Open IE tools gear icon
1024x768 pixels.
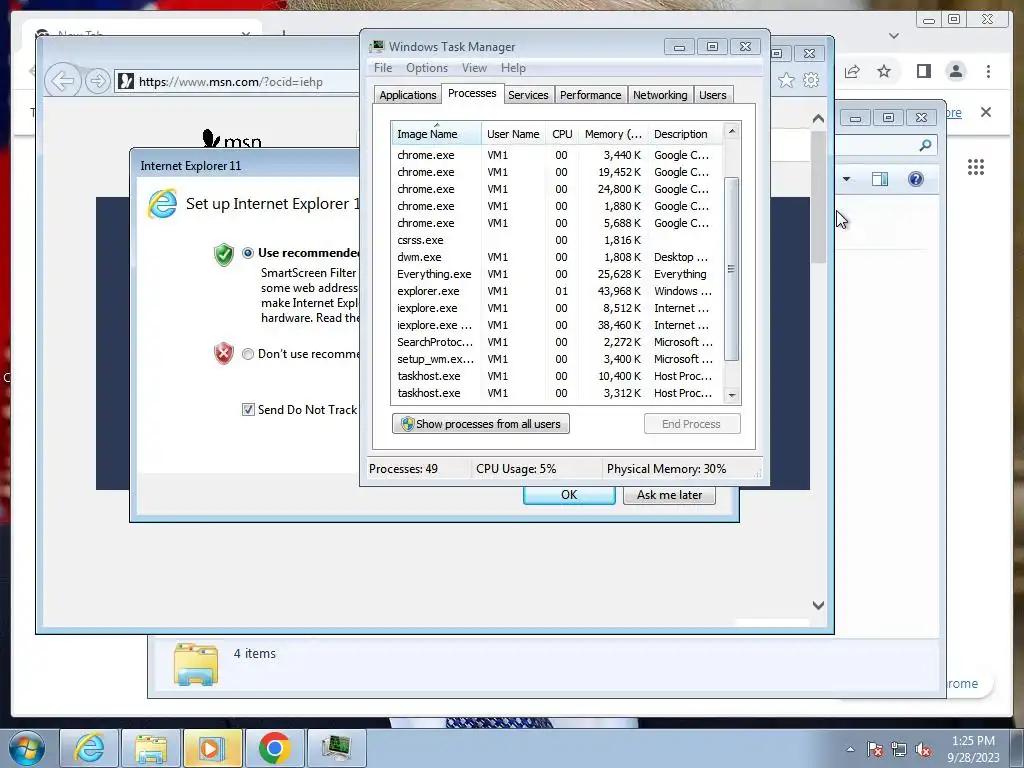[x=811, y=80]
